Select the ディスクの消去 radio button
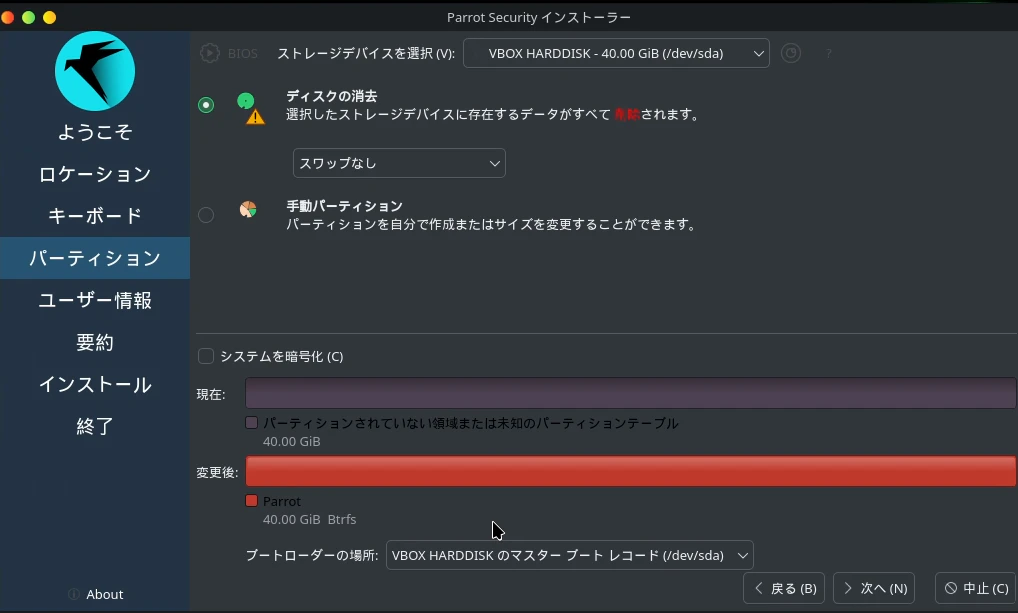1018x613 pixels. tap(206, 105)
